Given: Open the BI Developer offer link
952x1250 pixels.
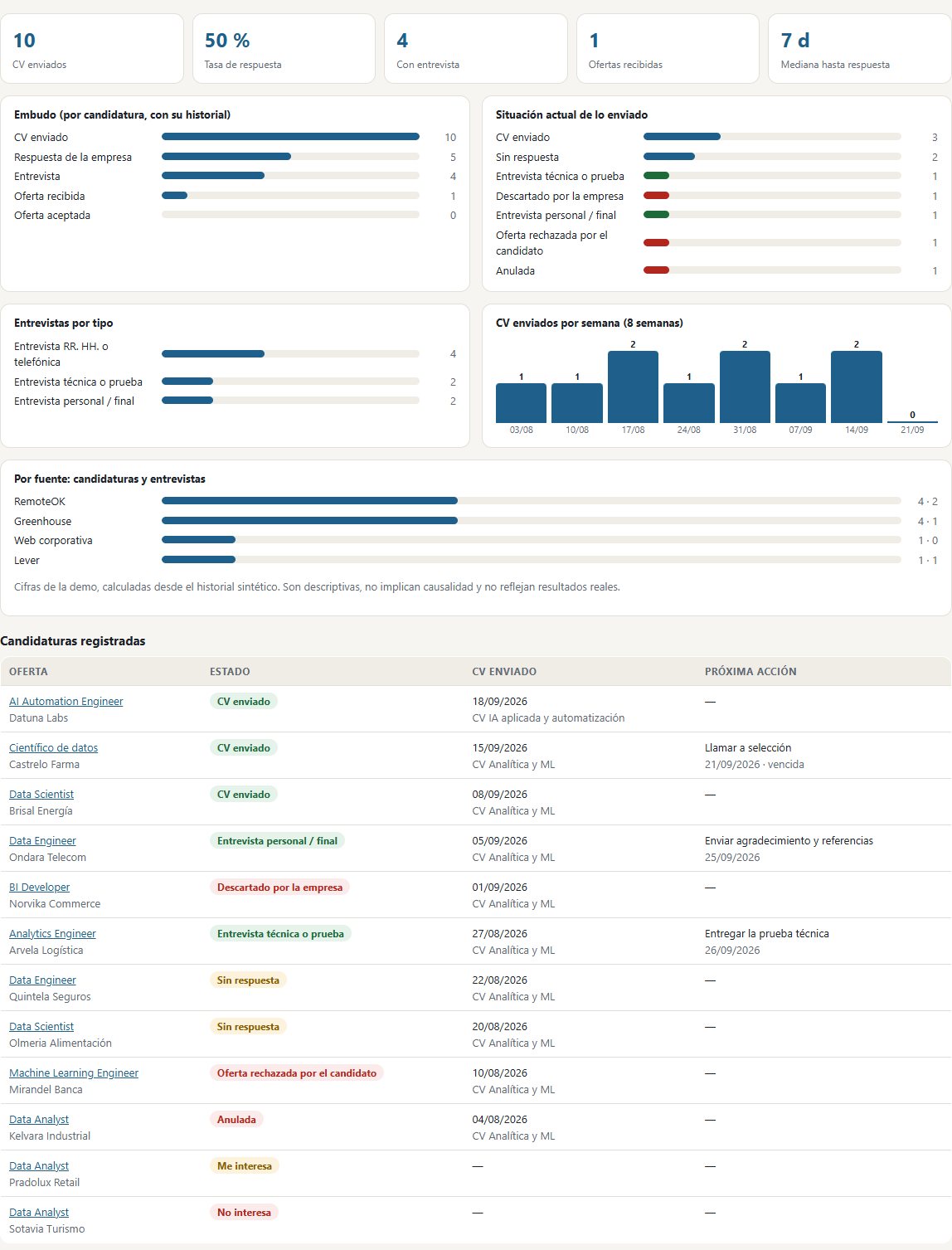Looking at the screenshot, I should (39, 888).
